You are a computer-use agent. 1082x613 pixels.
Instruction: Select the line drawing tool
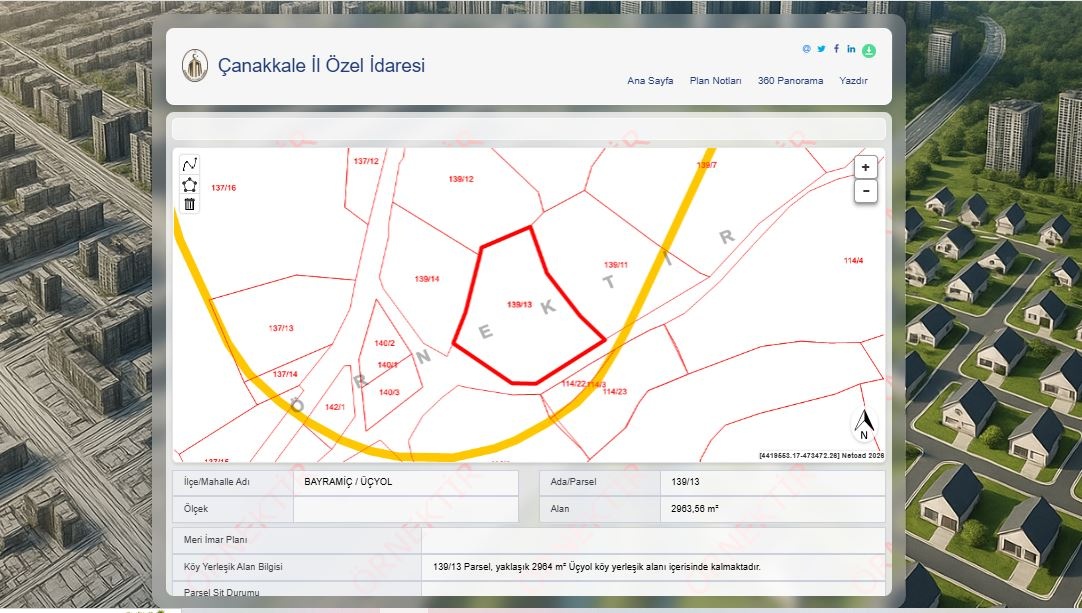click(x=190, y=164)
